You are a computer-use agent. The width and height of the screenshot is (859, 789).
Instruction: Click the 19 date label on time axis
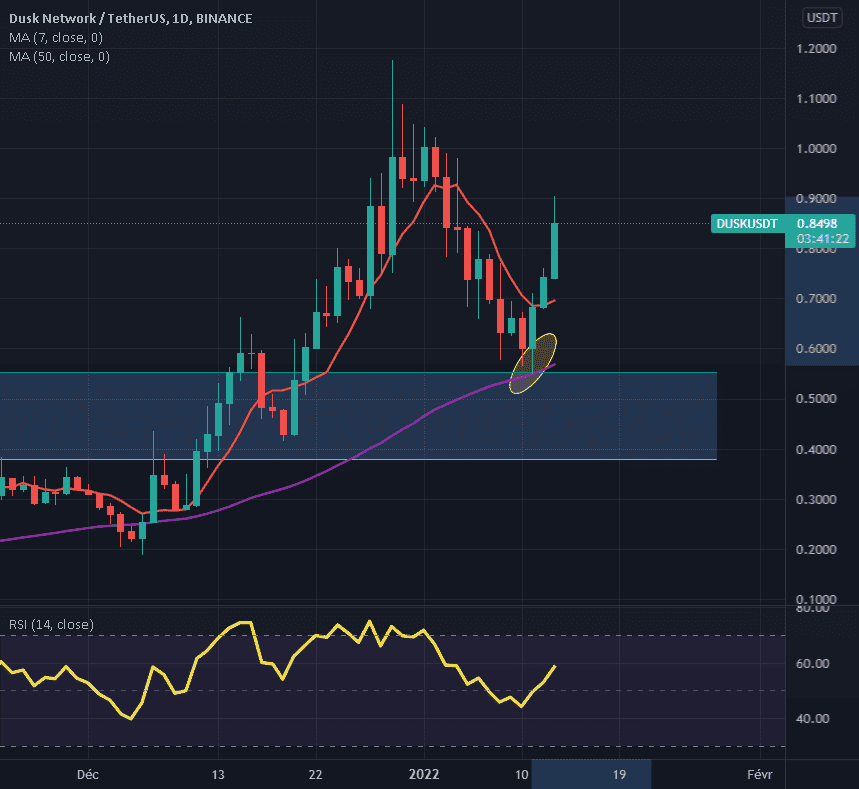coord(619,774)
